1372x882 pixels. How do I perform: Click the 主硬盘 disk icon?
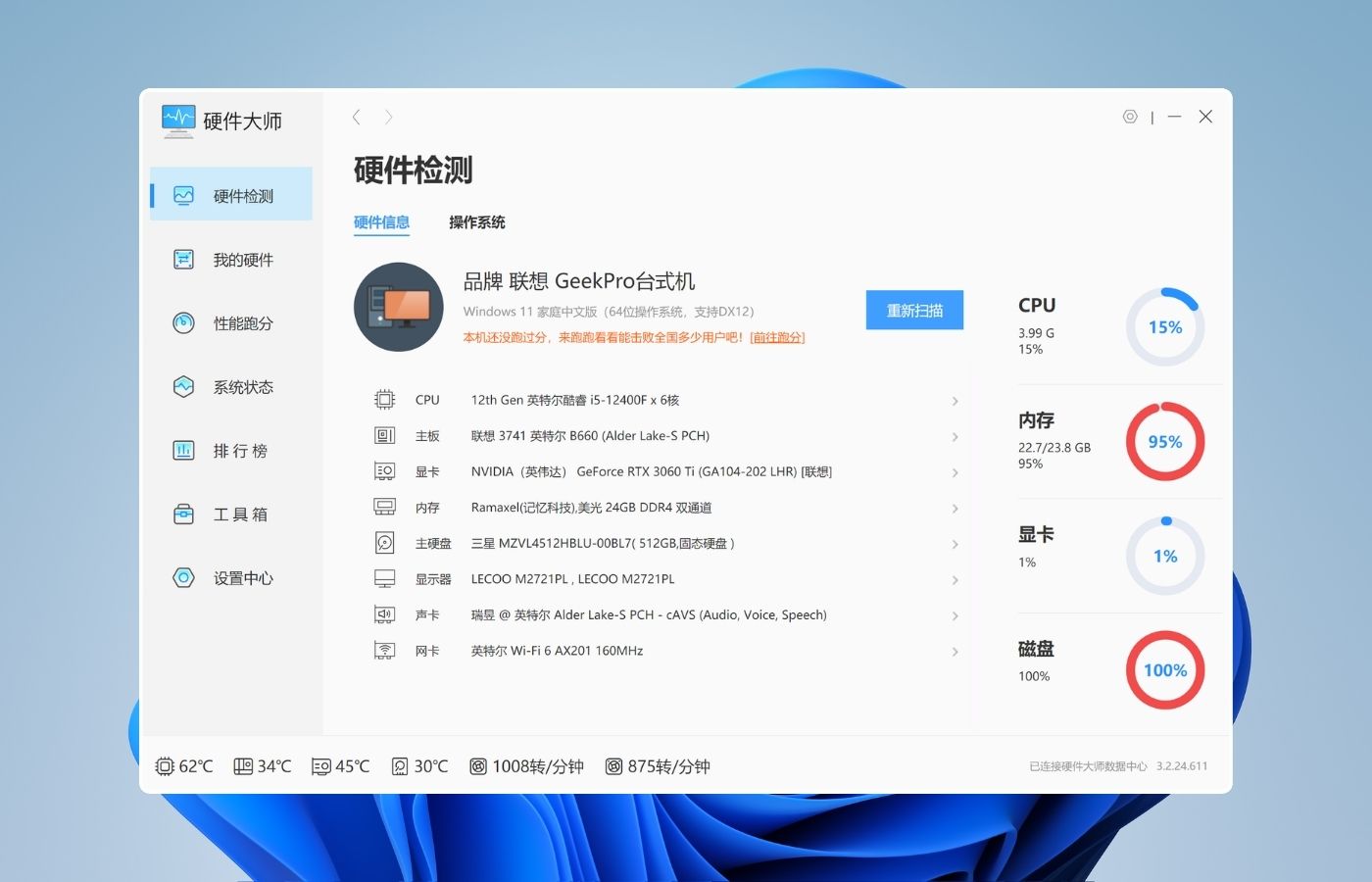pos(384,543)
